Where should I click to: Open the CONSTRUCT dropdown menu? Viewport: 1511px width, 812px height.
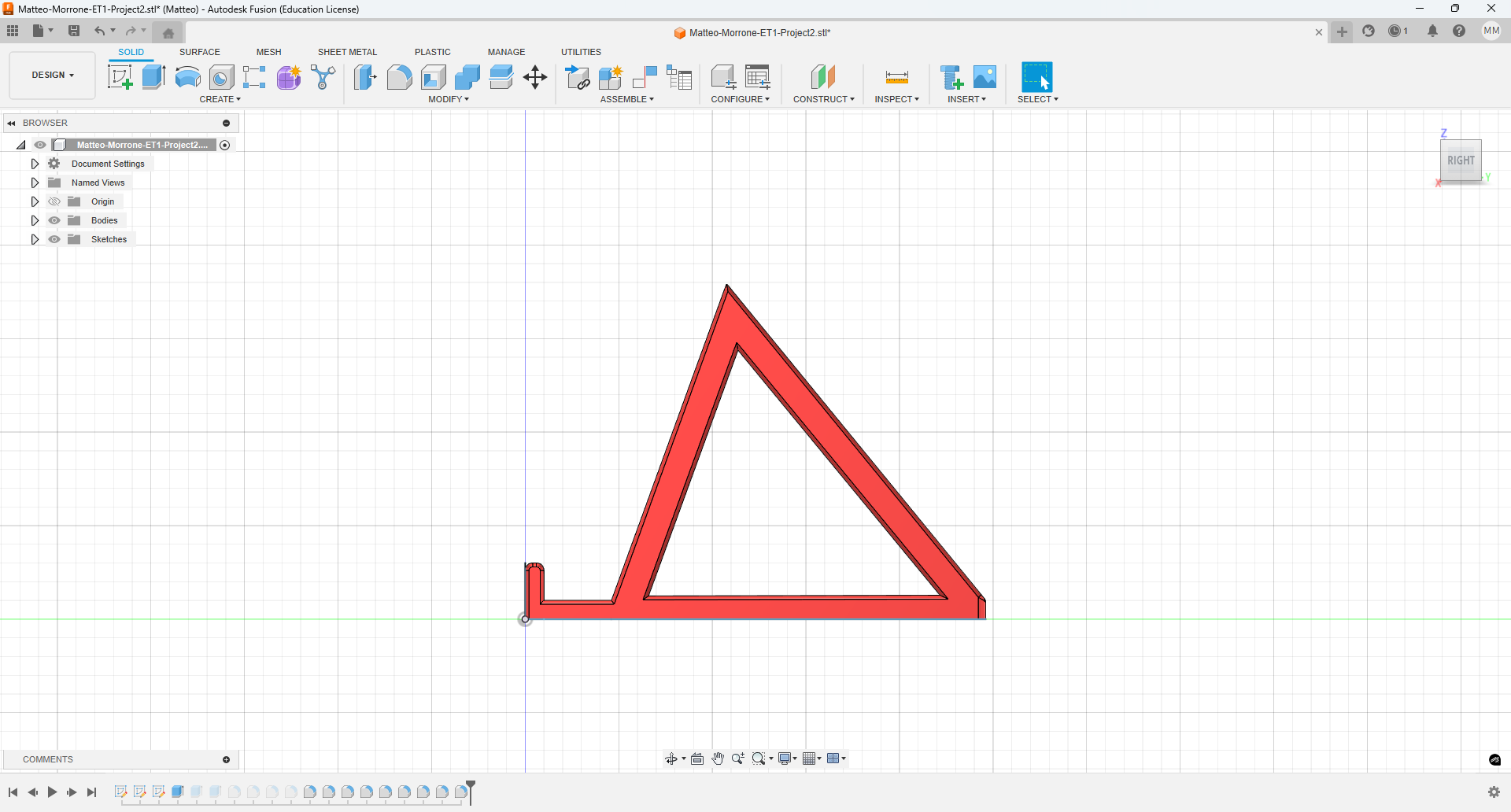point(823,99)
